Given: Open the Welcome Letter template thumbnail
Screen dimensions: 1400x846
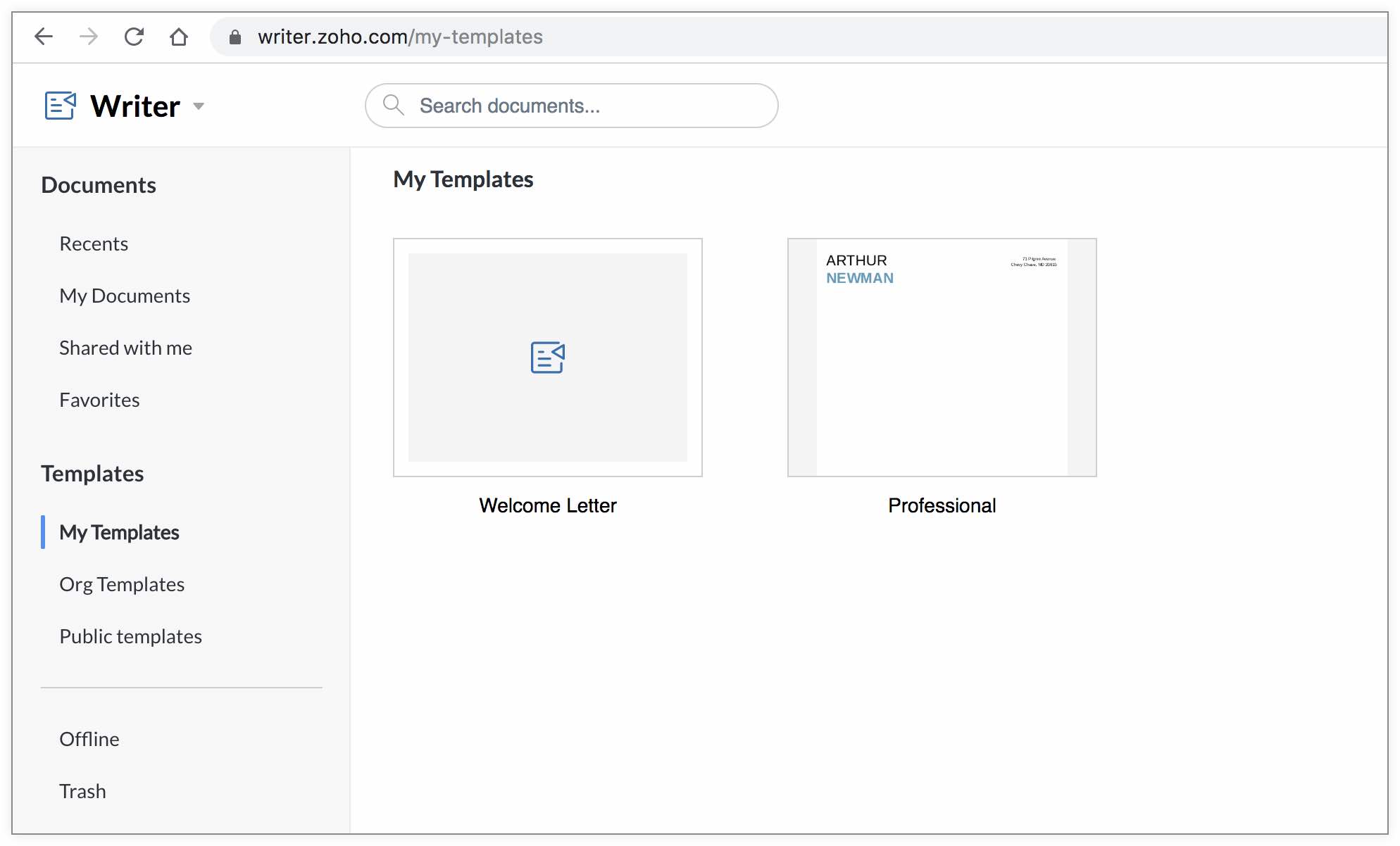Looking at the screenshot, I should 548,358.
